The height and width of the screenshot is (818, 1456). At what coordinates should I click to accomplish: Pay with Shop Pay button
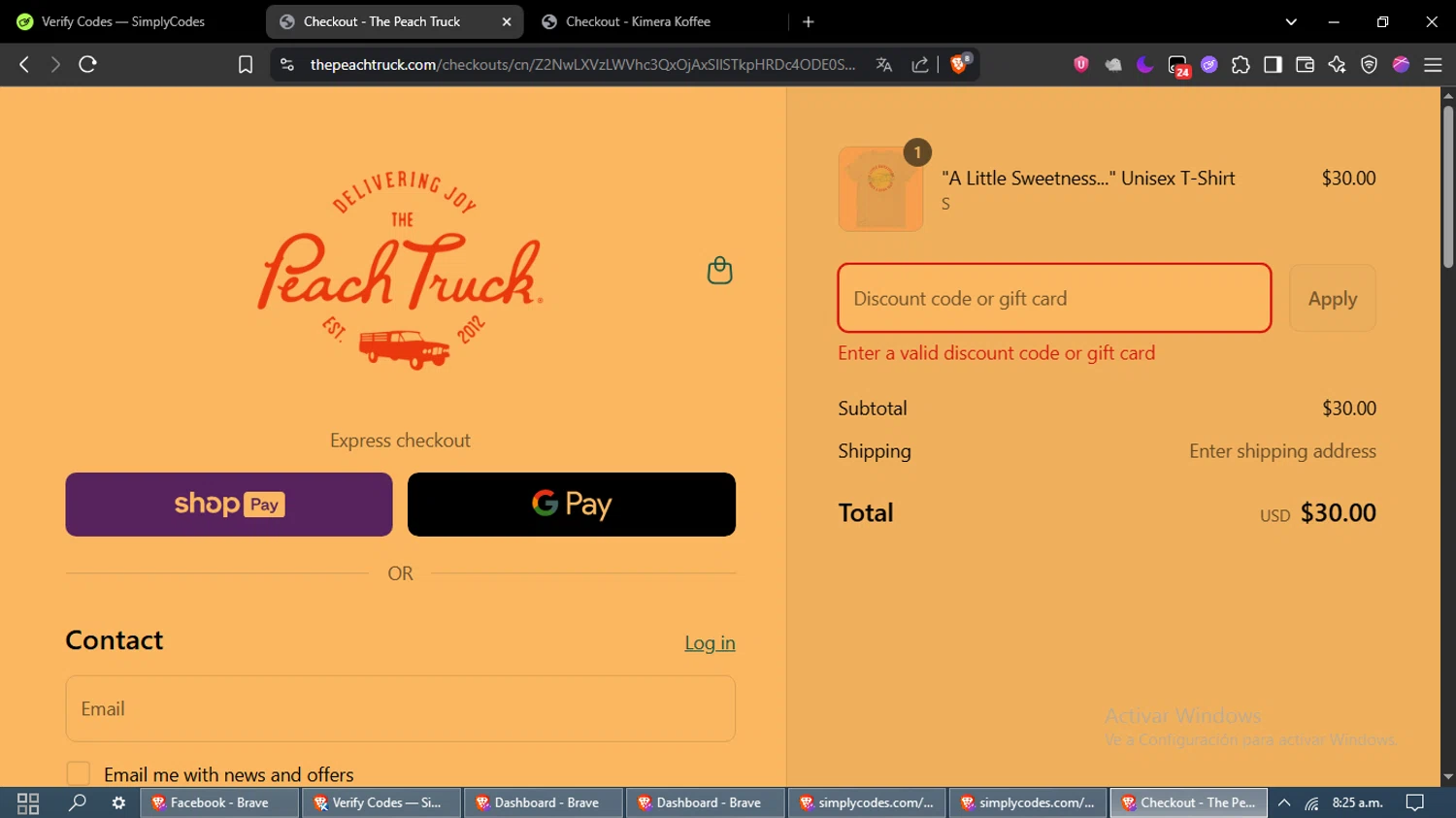[x=229, y=505]
